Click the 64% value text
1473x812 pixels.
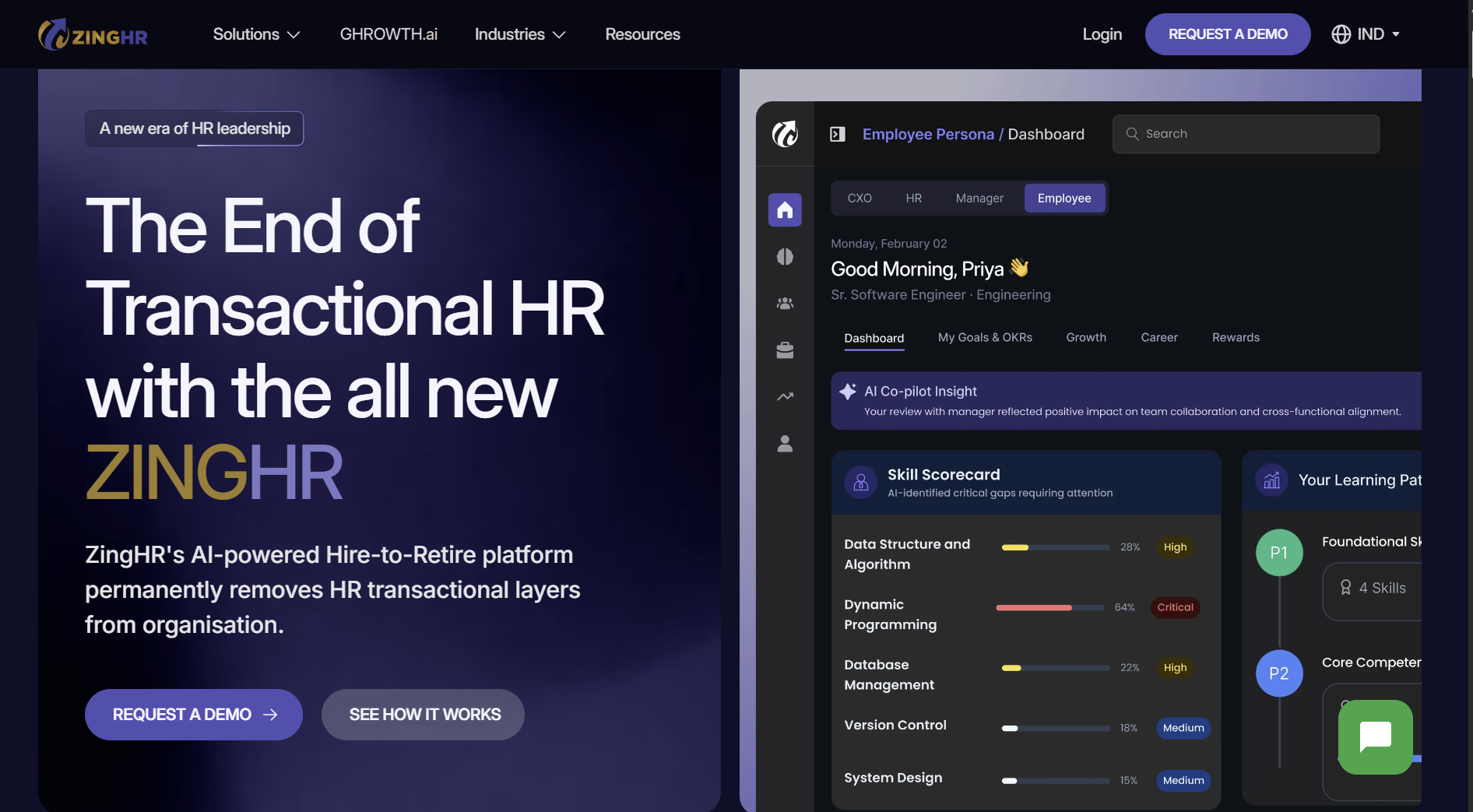click(x=1124, y=607)
